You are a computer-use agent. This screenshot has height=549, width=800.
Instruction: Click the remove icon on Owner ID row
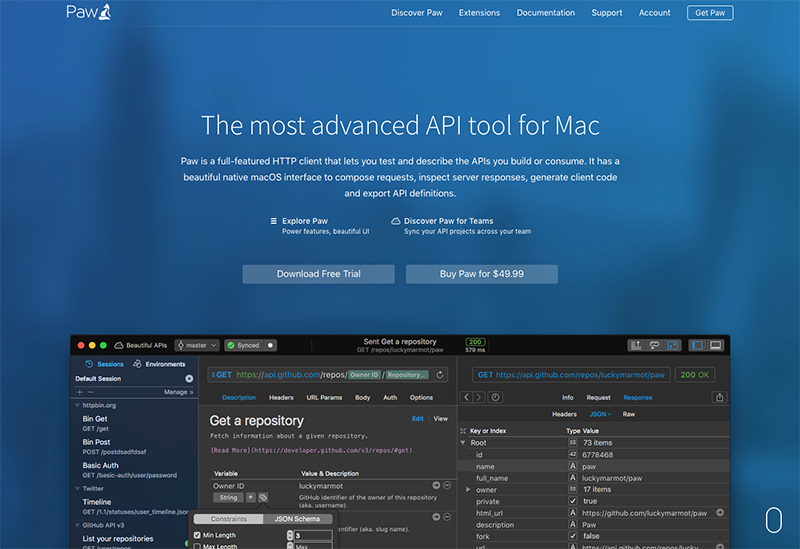click(x=447, y=486)
